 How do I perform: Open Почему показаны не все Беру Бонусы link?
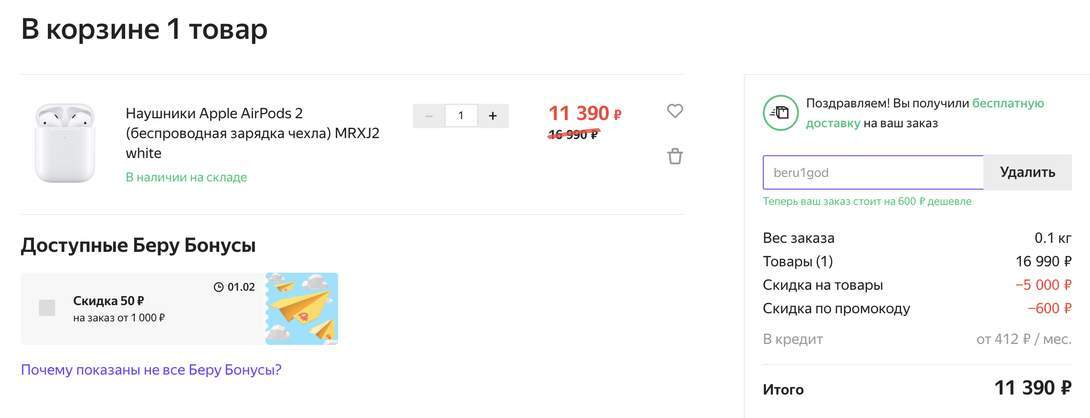tap(151, 369)
